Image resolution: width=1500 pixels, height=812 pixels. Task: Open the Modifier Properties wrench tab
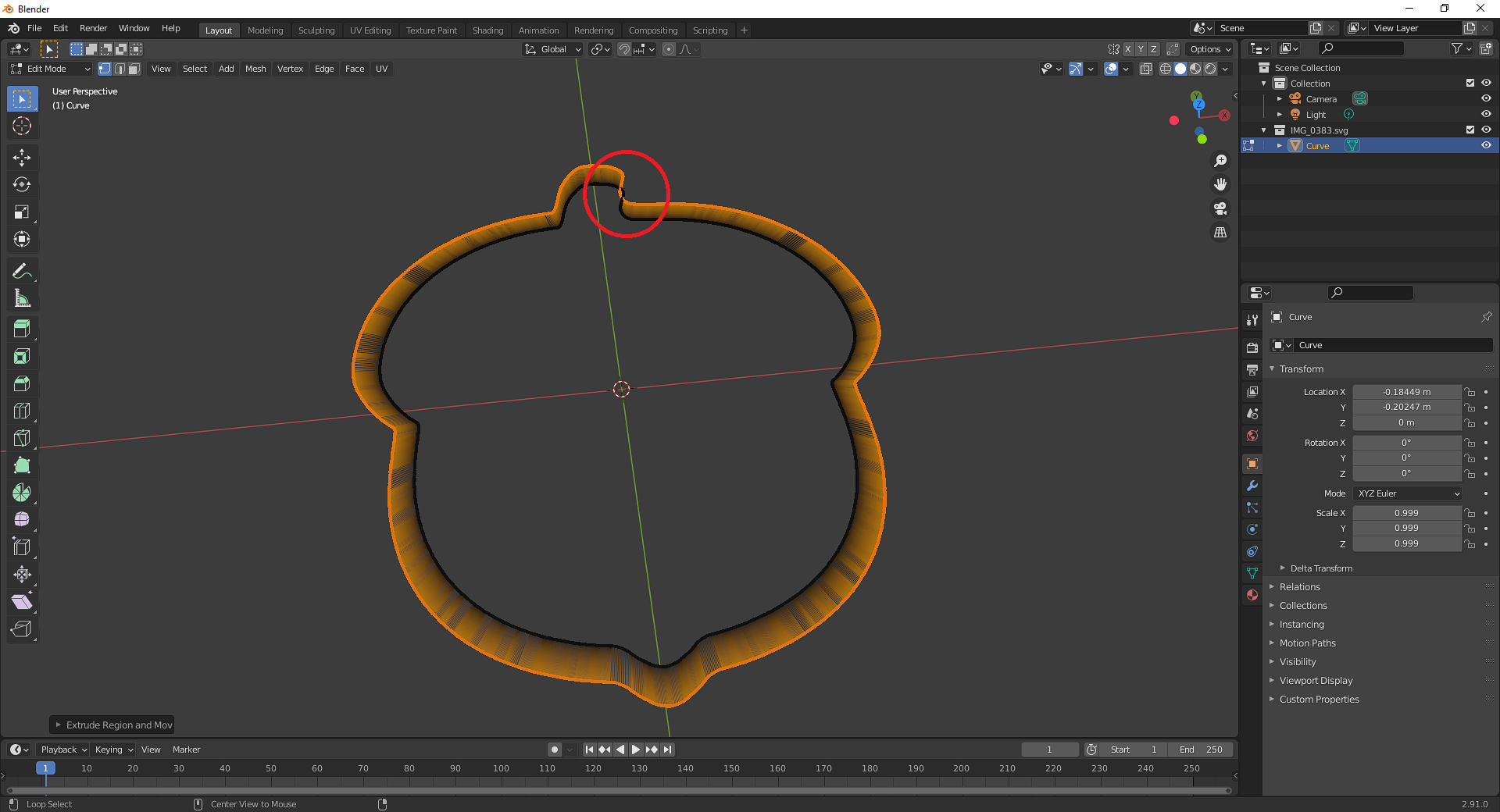(x=1252, y=486)
